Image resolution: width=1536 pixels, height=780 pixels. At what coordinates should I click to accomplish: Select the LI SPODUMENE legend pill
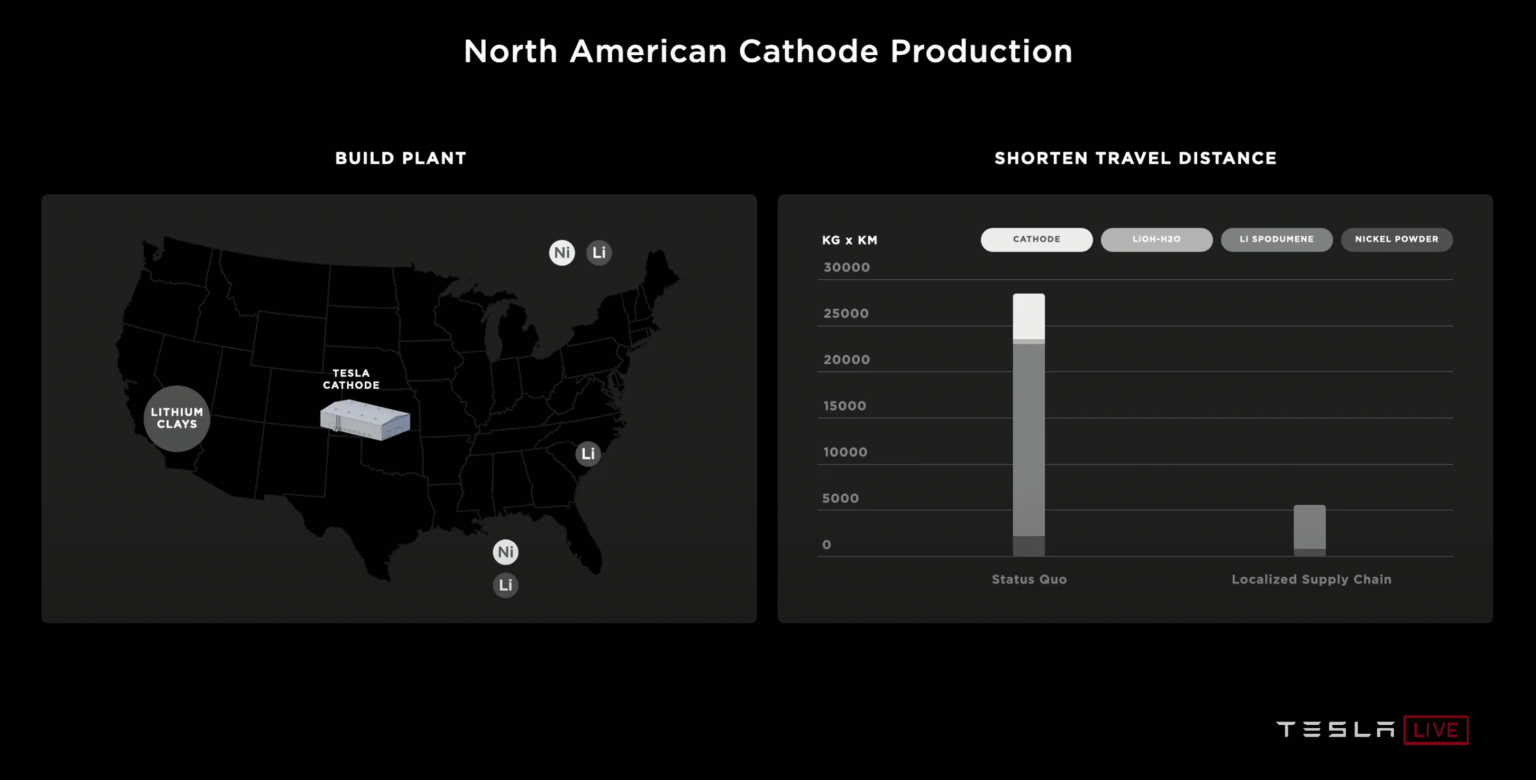click(x=1277, y=240)
